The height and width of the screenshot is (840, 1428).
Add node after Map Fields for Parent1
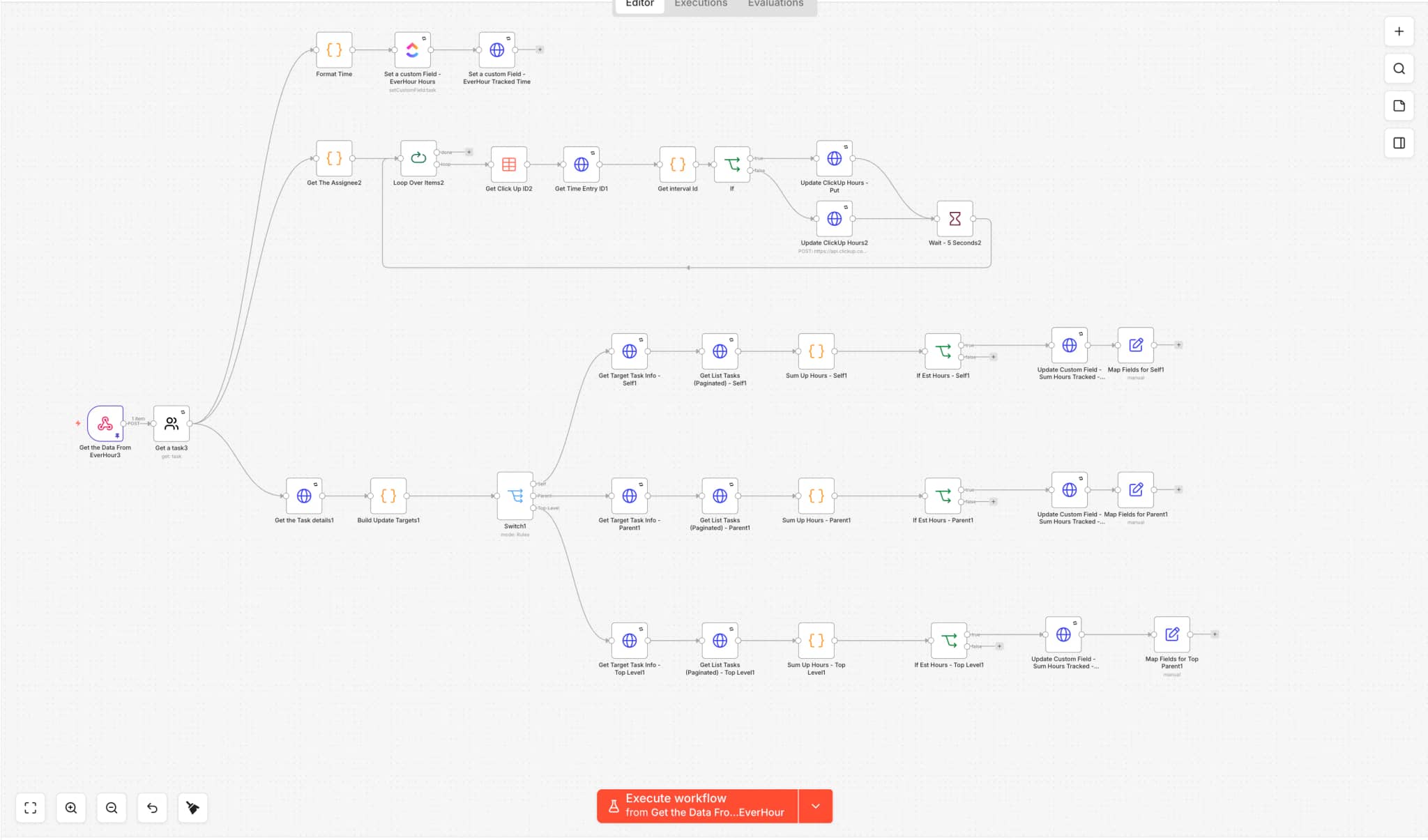coord(1178,489)
